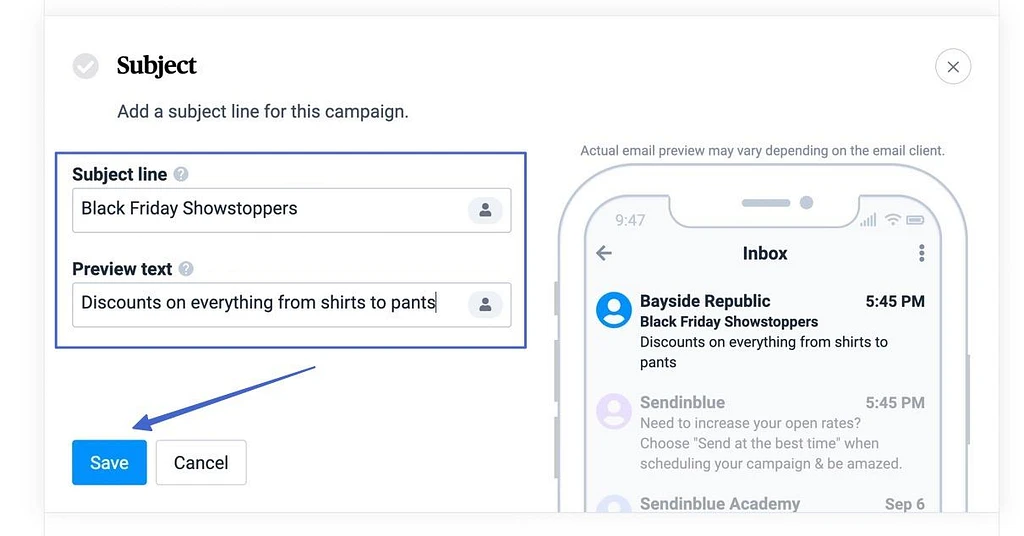This screenshot has height=536, width=1024.
Task: Open personalization icon in Subject line field
Action: [485, 210]
